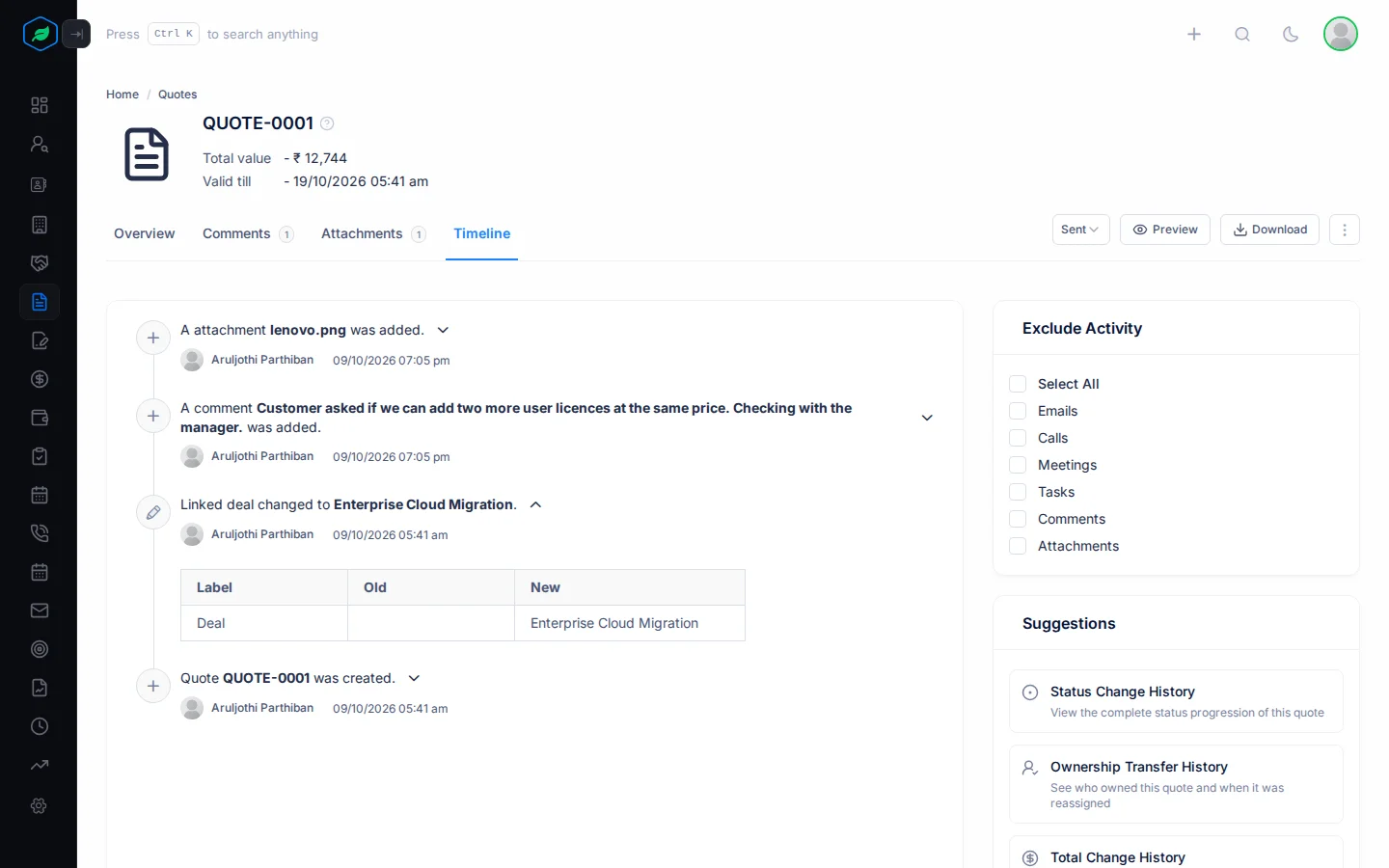Open the target goals sidebar icon
This screenshot has width=1389, height=868.
[x=40, y=649]
